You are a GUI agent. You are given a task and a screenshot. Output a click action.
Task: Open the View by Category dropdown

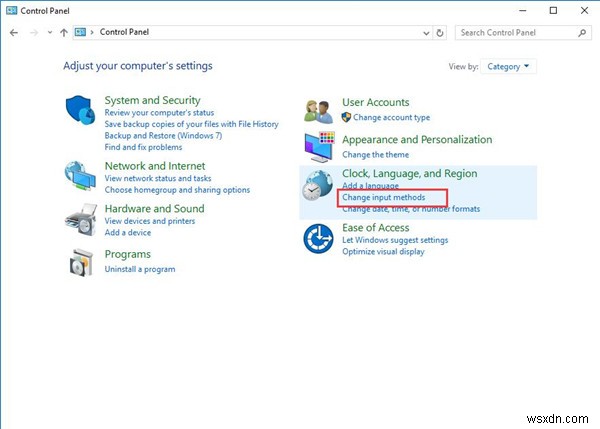(508, 67)
